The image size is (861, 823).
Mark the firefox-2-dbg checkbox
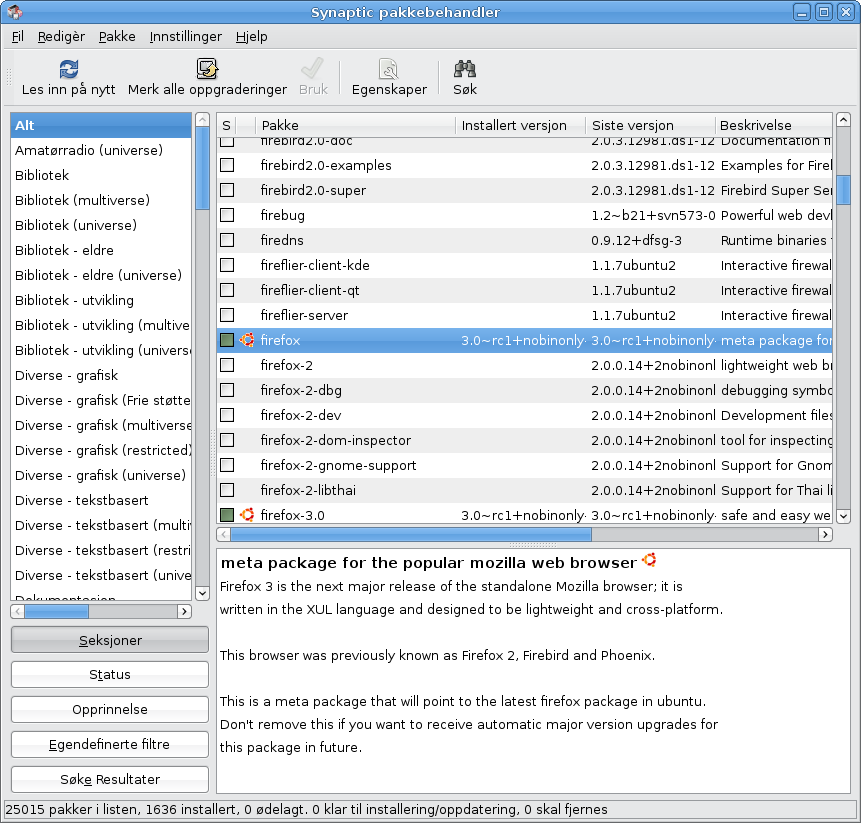[x=227, y=390]
